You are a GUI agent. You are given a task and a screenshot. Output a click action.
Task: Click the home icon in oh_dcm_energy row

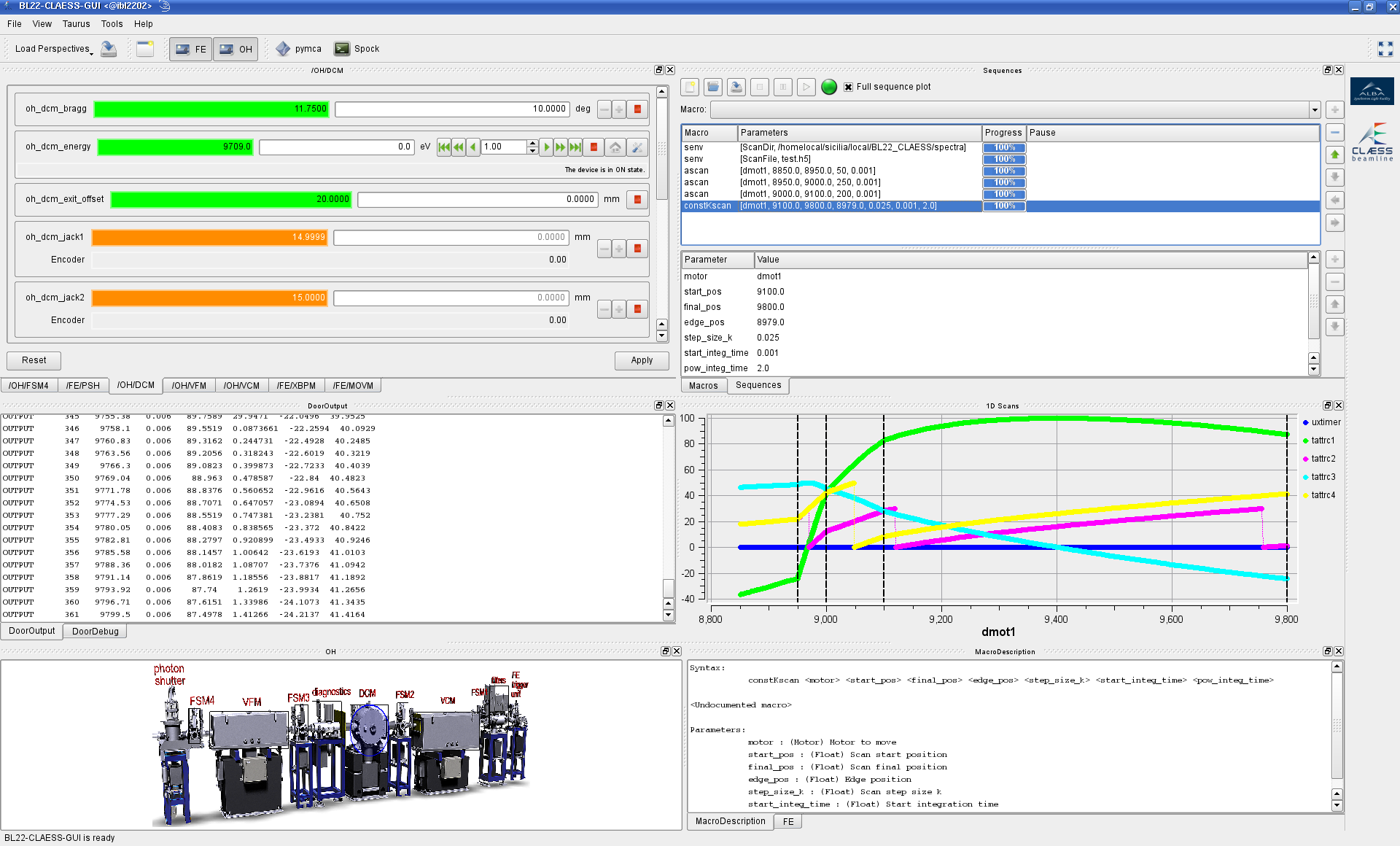pos(615,147)
